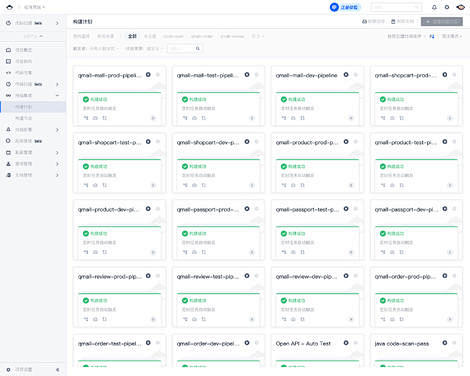Open pipeline Open API - Auto Test

pos(303,343)
